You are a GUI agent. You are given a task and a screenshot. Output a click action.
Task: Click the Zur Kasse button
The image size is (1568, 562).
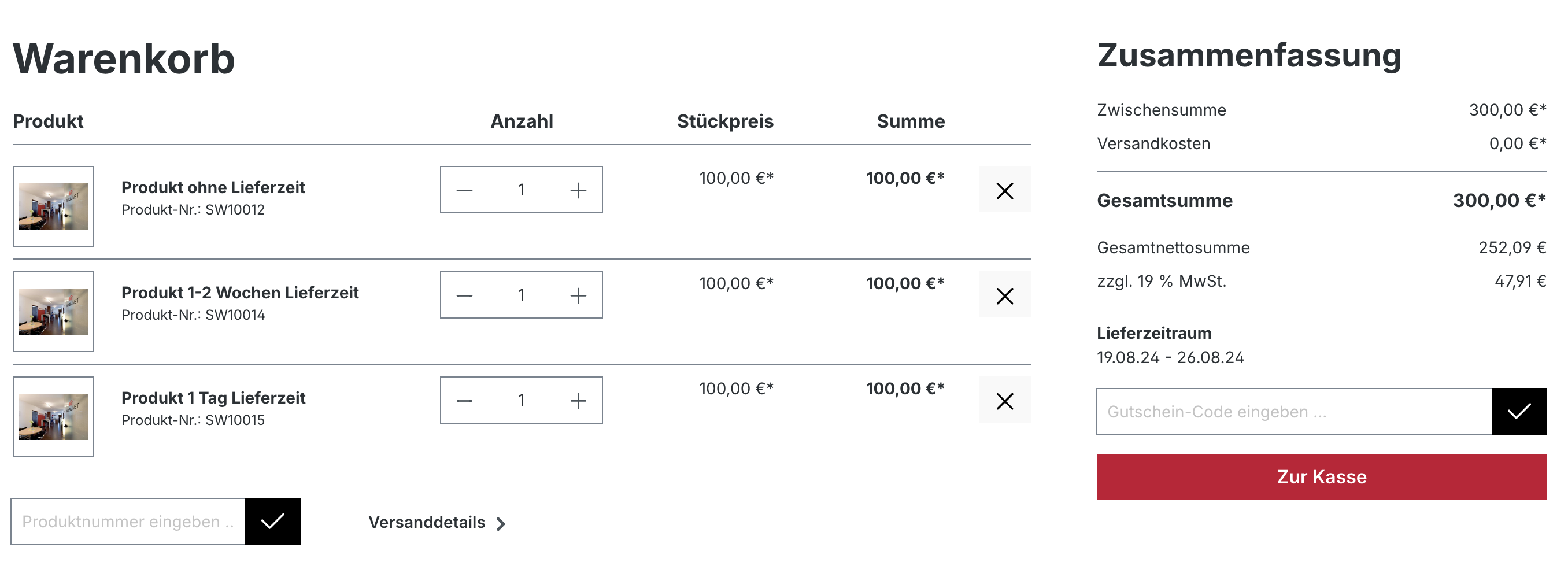click(x=1321, y=477)
